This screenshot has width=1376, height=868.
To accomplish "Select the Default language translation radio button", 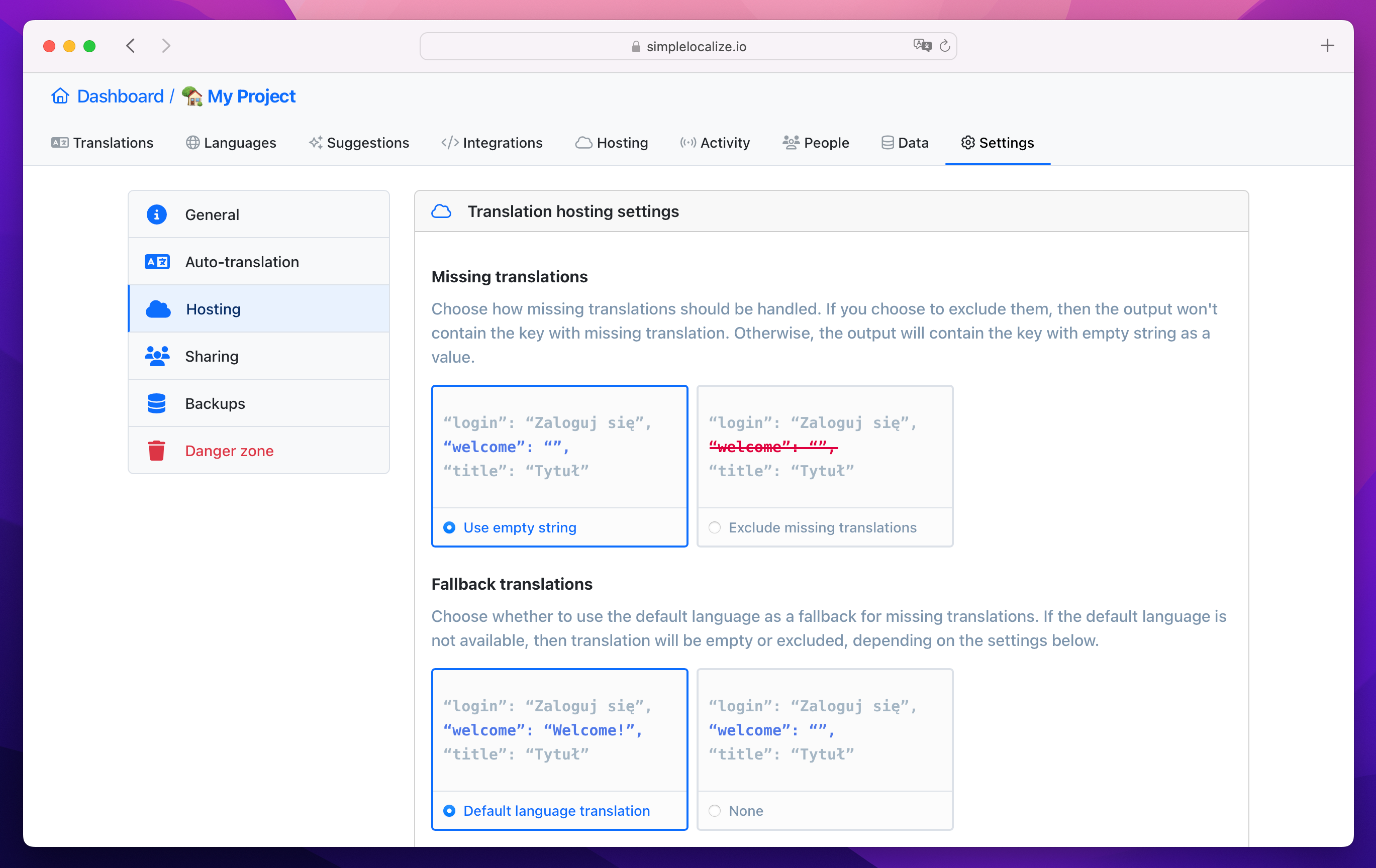I will coord(449,811).
